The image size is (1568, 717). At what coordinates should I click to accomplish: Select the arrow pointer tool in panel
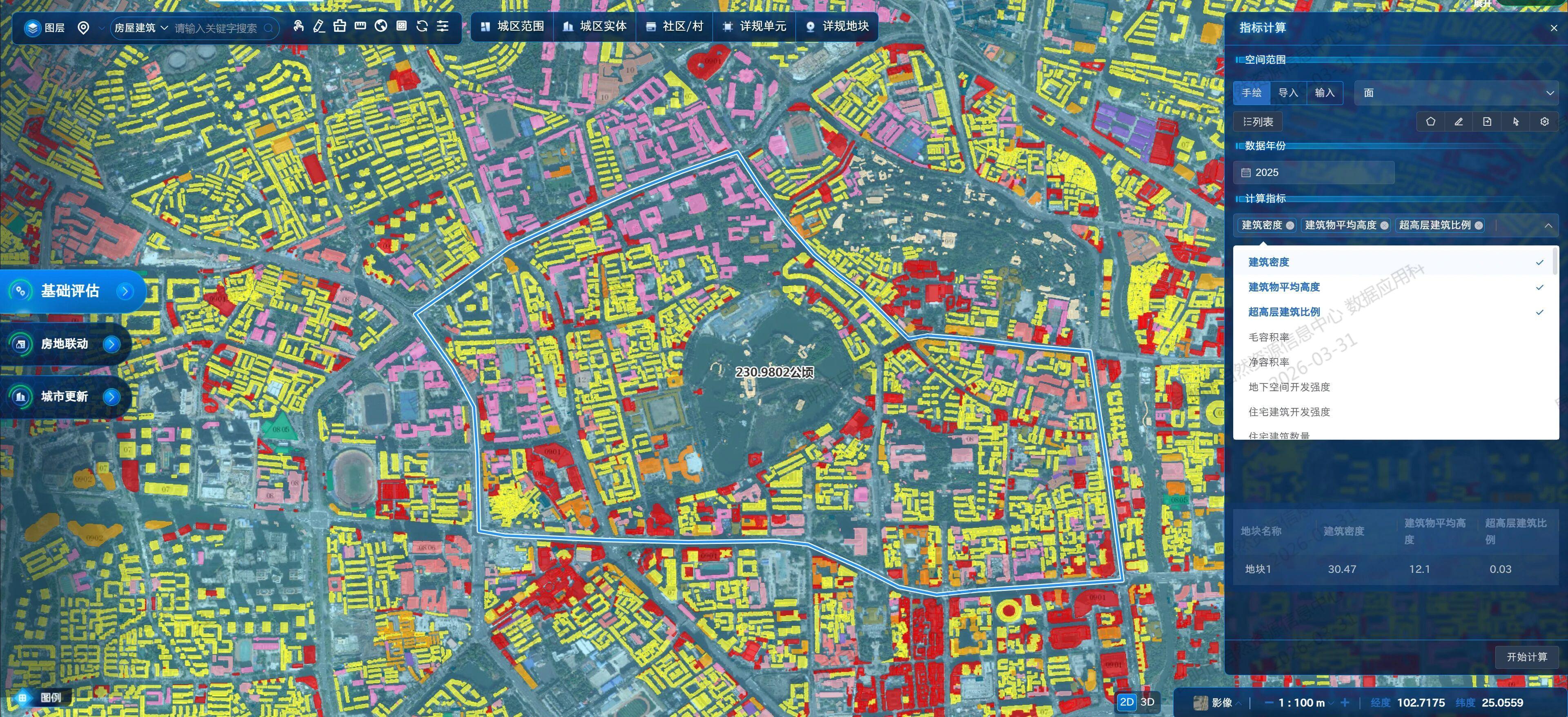point(1516,122)
